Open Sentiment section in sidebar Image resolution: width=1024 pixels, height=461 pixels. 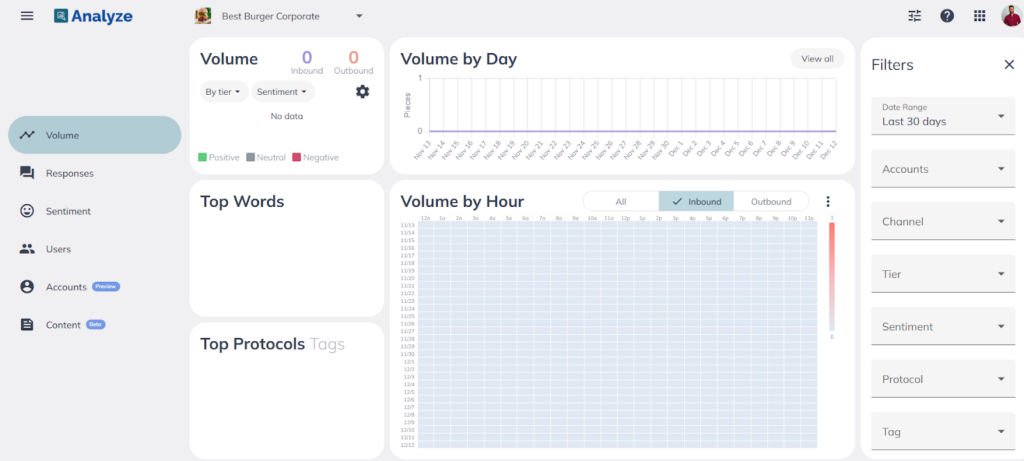[95, 211]
